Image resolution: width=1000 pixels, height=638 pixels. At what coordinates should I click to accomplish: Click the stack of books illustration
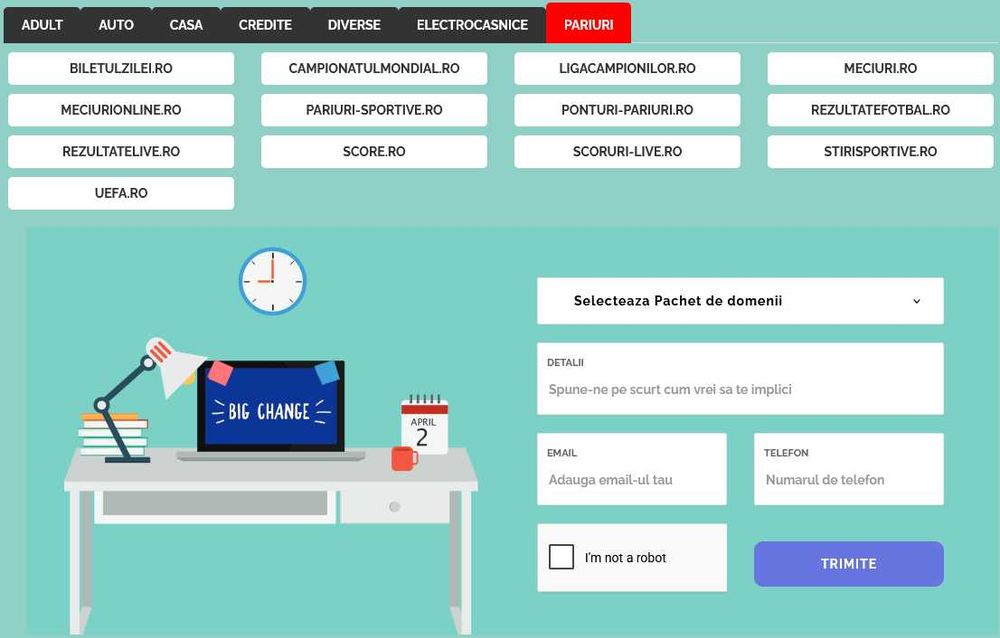[x=113, y=435]
